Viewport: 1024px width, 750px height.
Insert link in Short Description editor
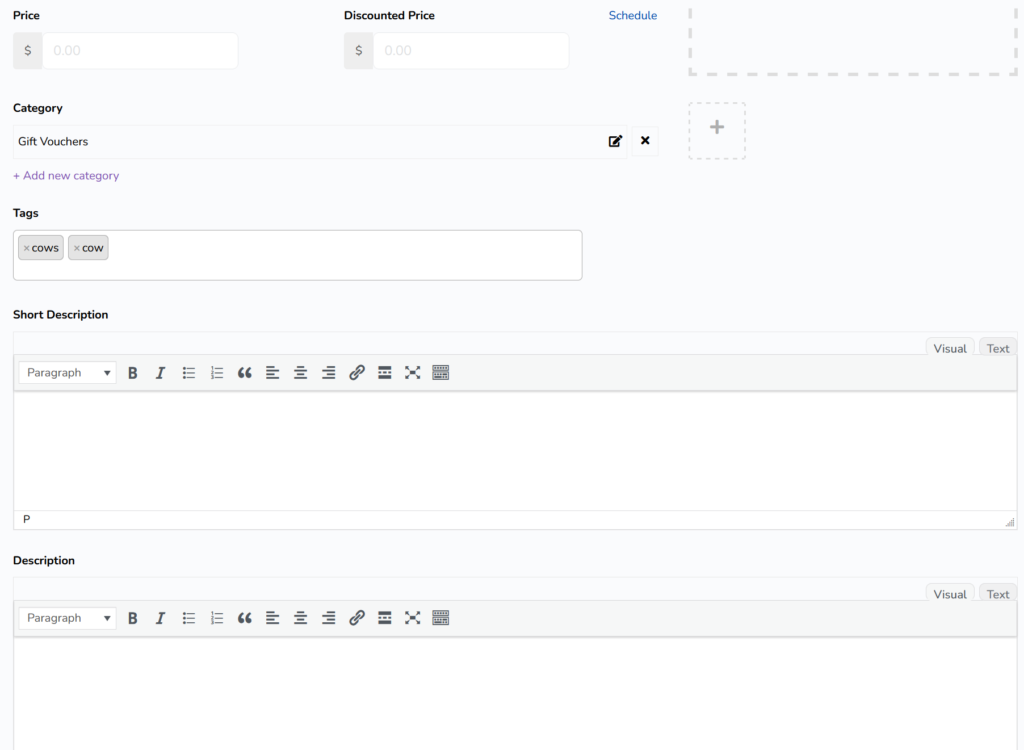pos(357,373)
